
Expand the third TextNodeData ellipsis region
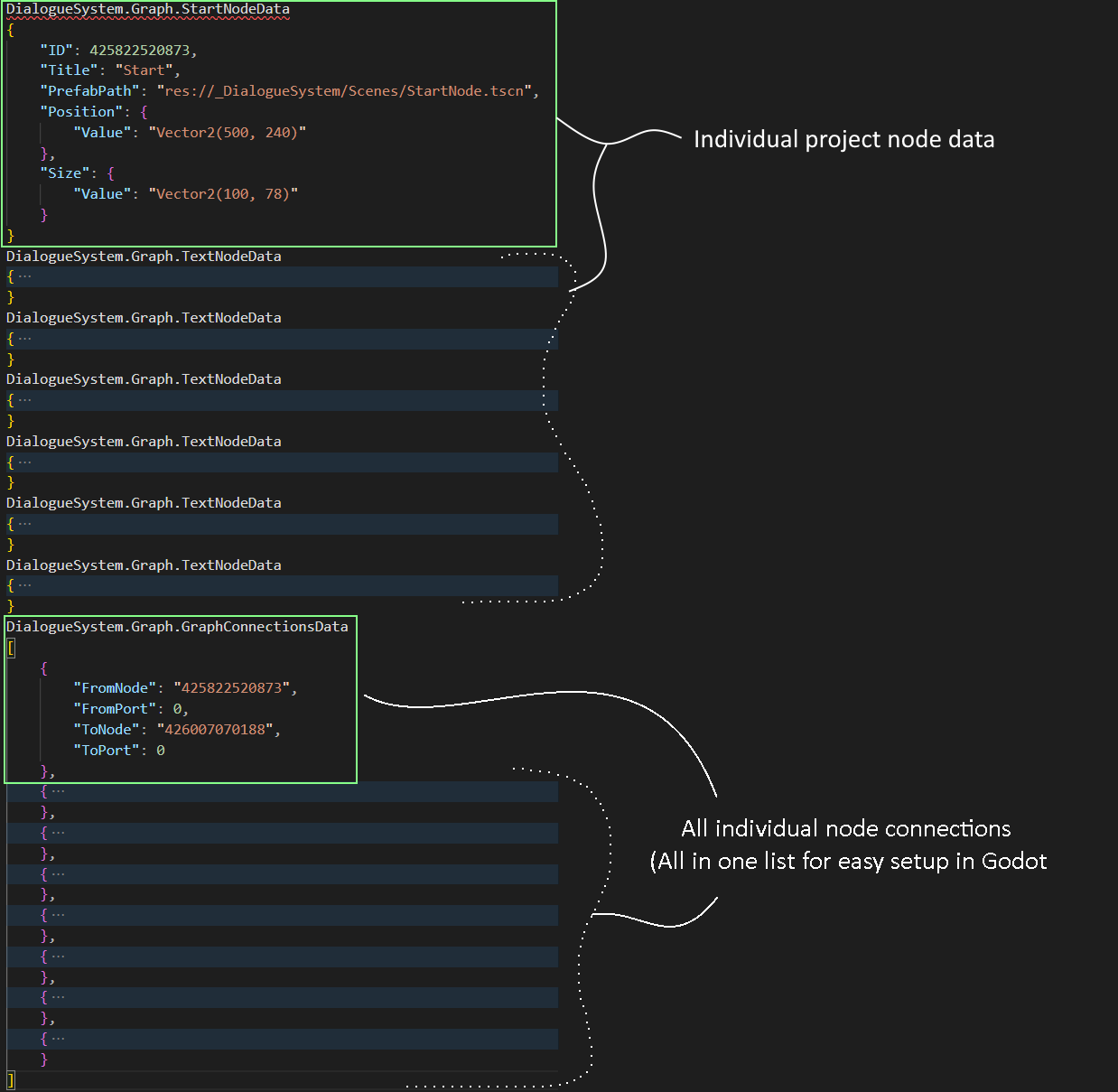click(23, 399)
